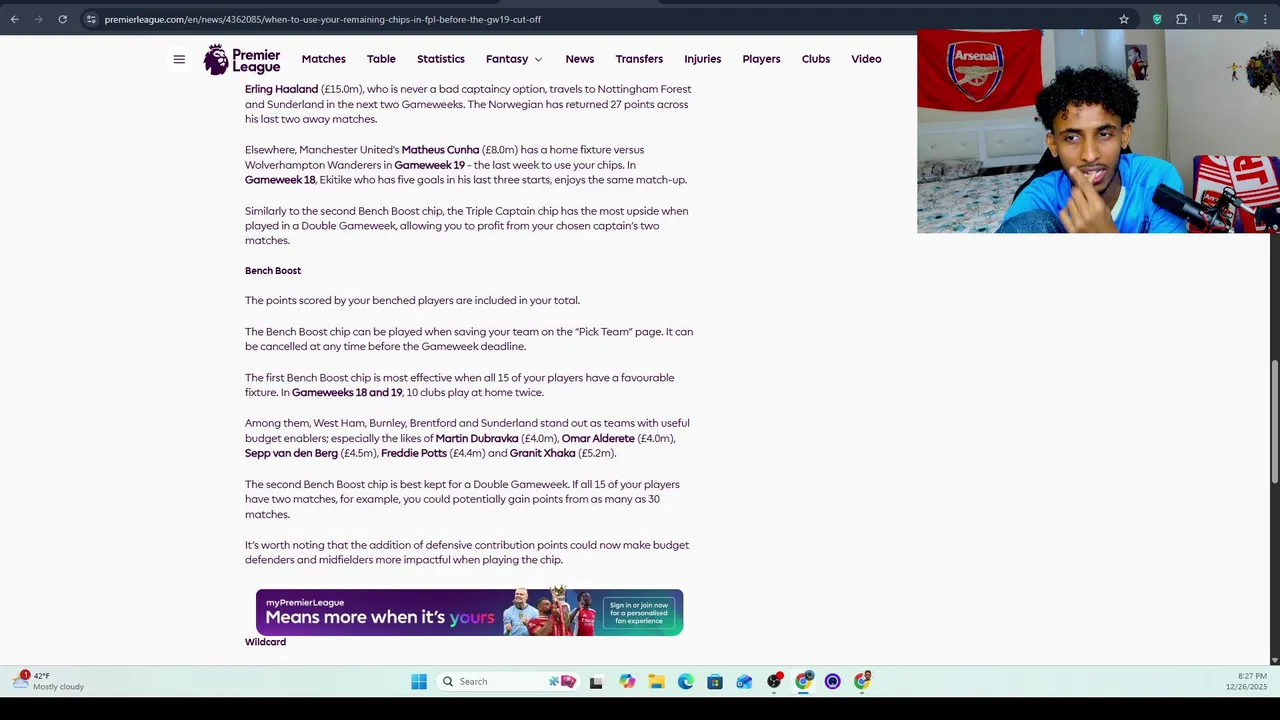Open the Clubs nav item

pos(816,59)
